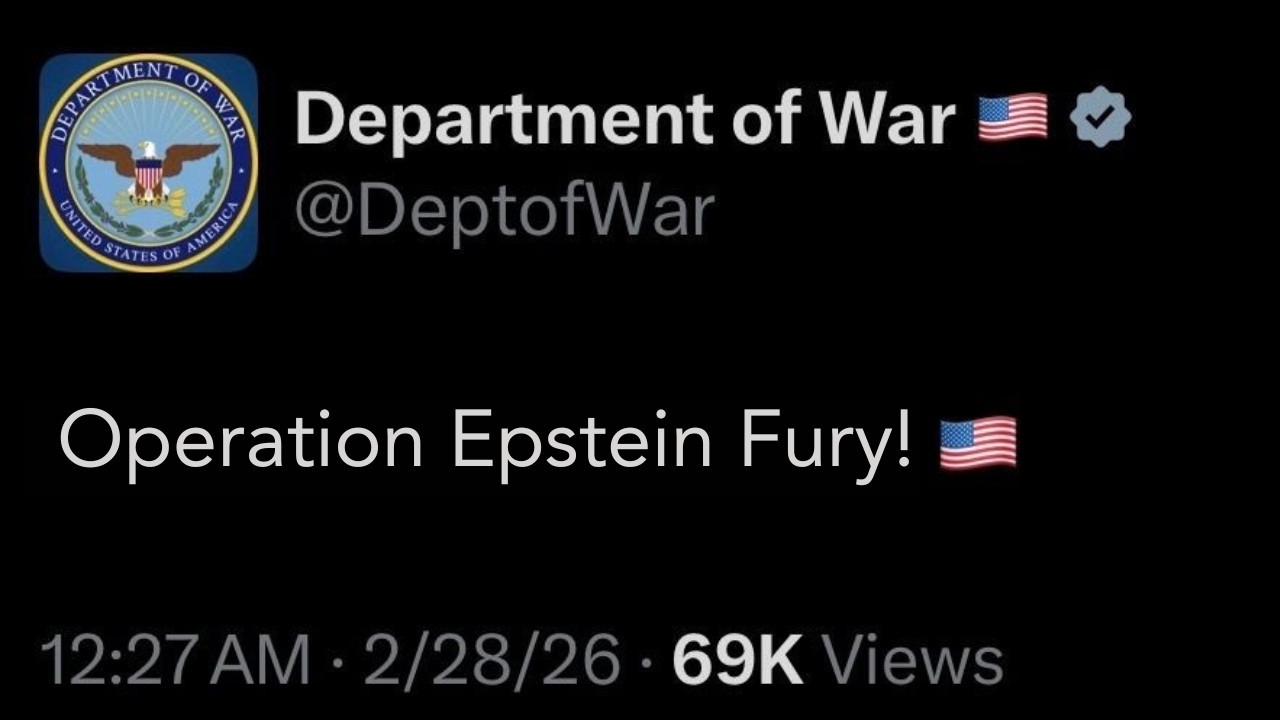
Task: Click the word "Fury!" in the post
Action: [826, 442]
